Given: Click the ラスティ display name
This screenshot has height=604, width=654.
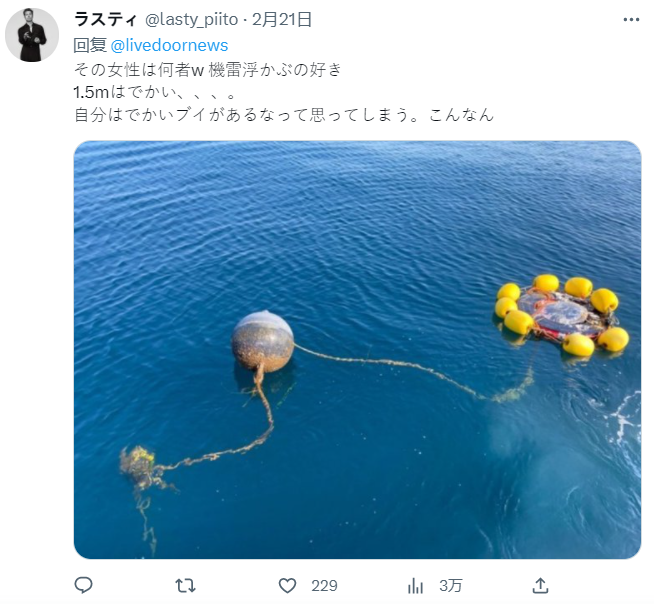Looking at the screenshot, I should pyautogui.click(x=105, y=19).
